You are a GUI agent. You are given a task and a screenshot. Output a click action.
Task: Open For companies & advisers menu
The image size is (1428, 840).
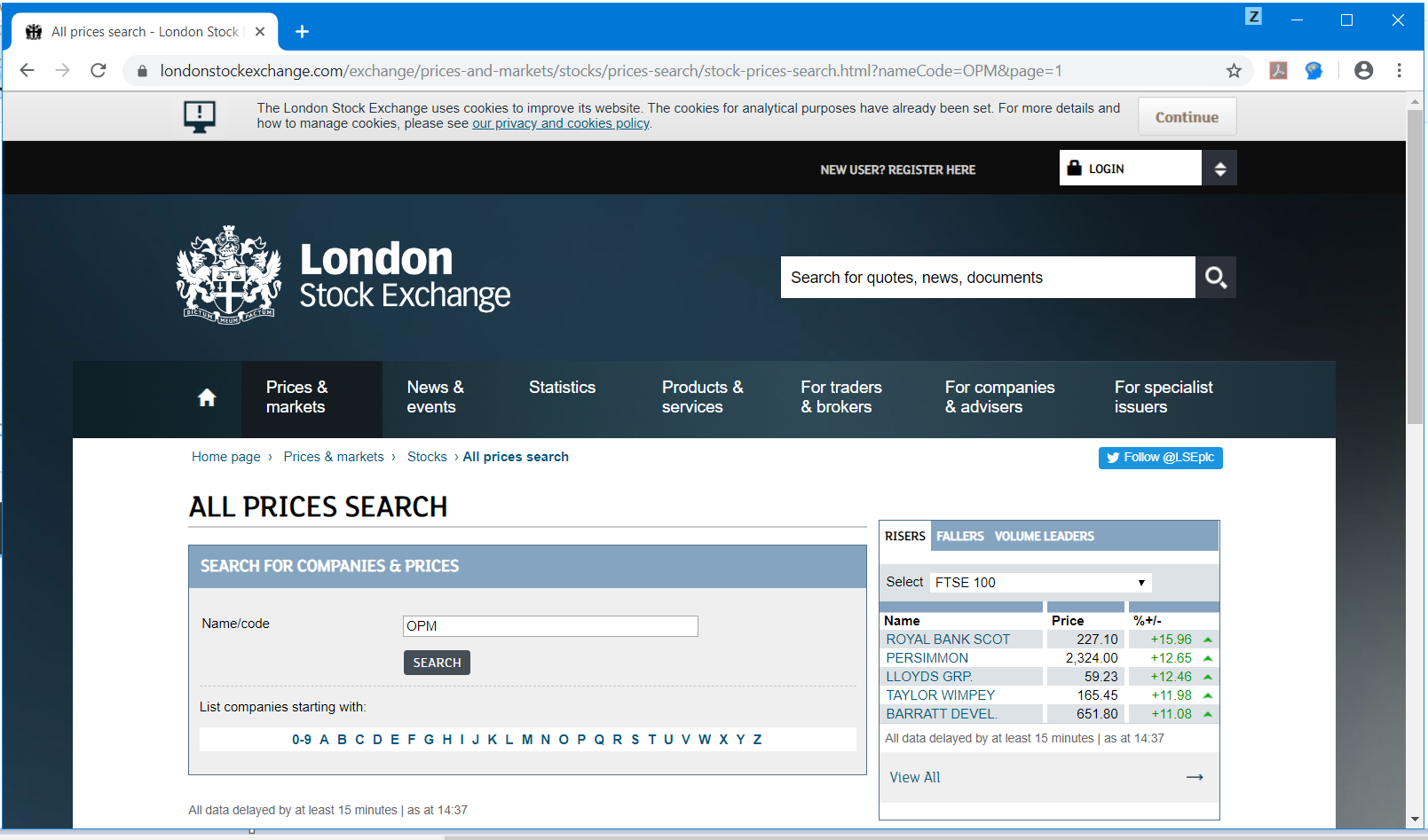click(999, 397)
